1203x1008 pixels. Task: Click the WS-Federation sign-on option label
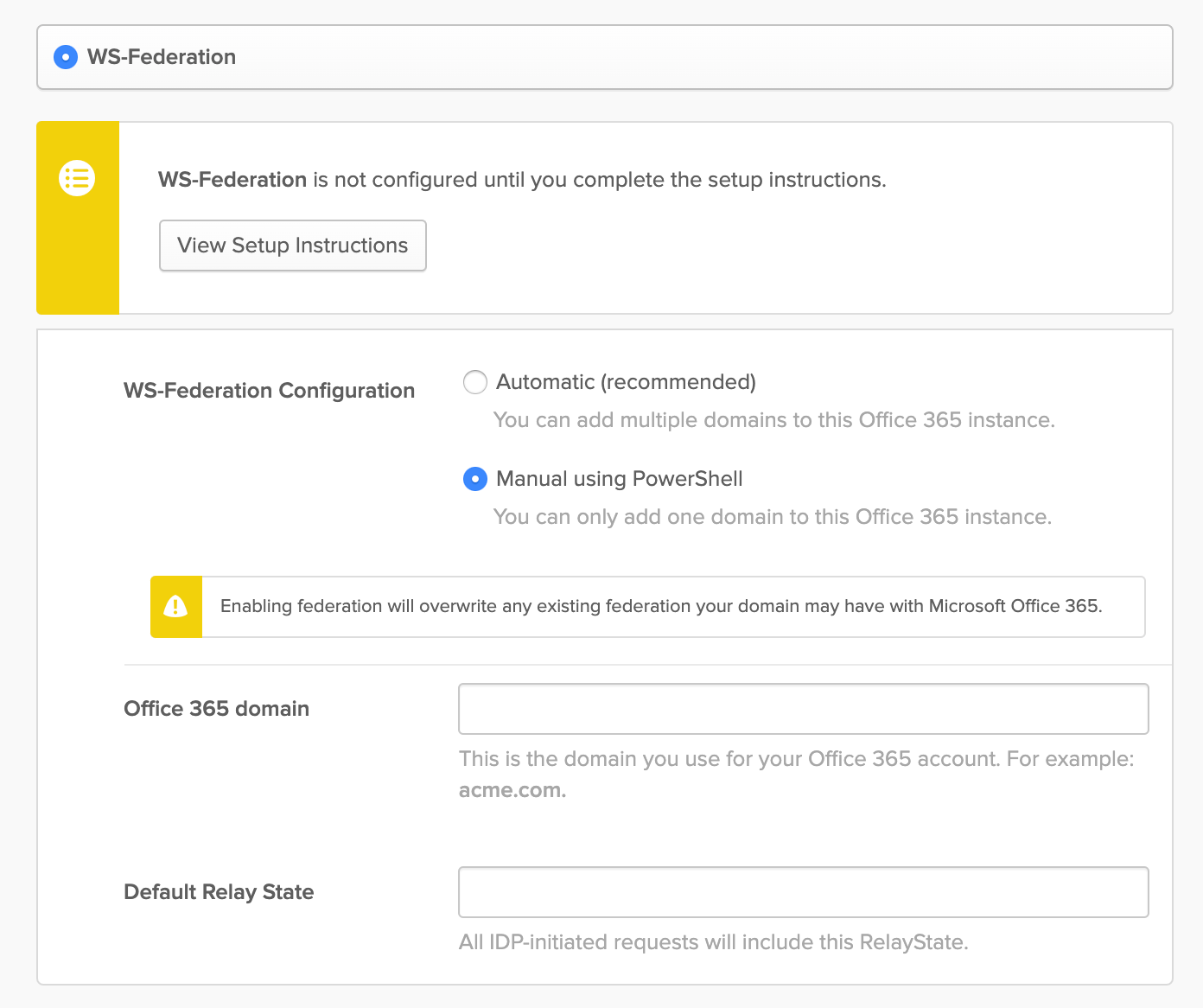162,57
